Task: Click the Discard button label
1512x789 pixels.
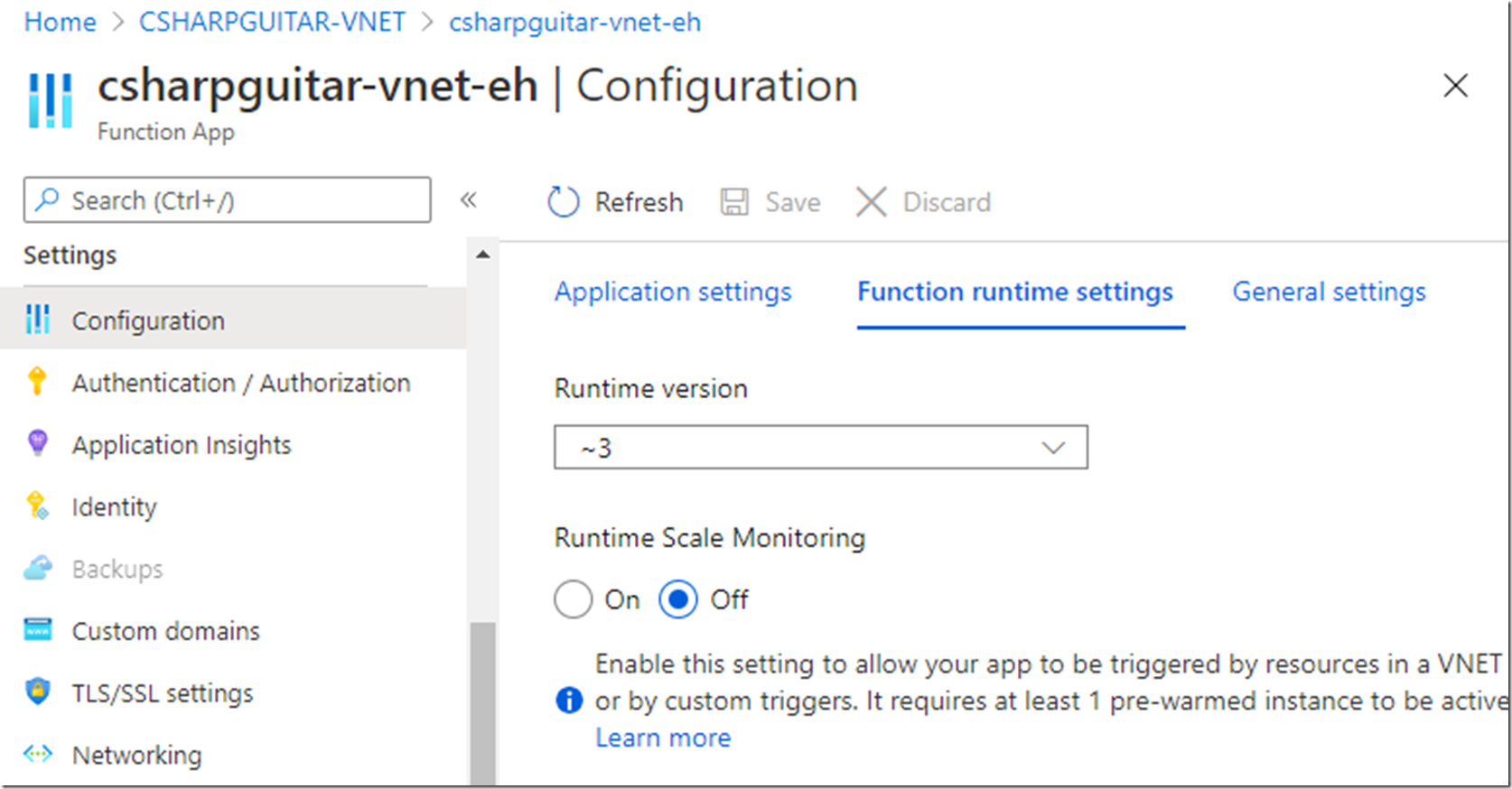Action: pos(947,202)
